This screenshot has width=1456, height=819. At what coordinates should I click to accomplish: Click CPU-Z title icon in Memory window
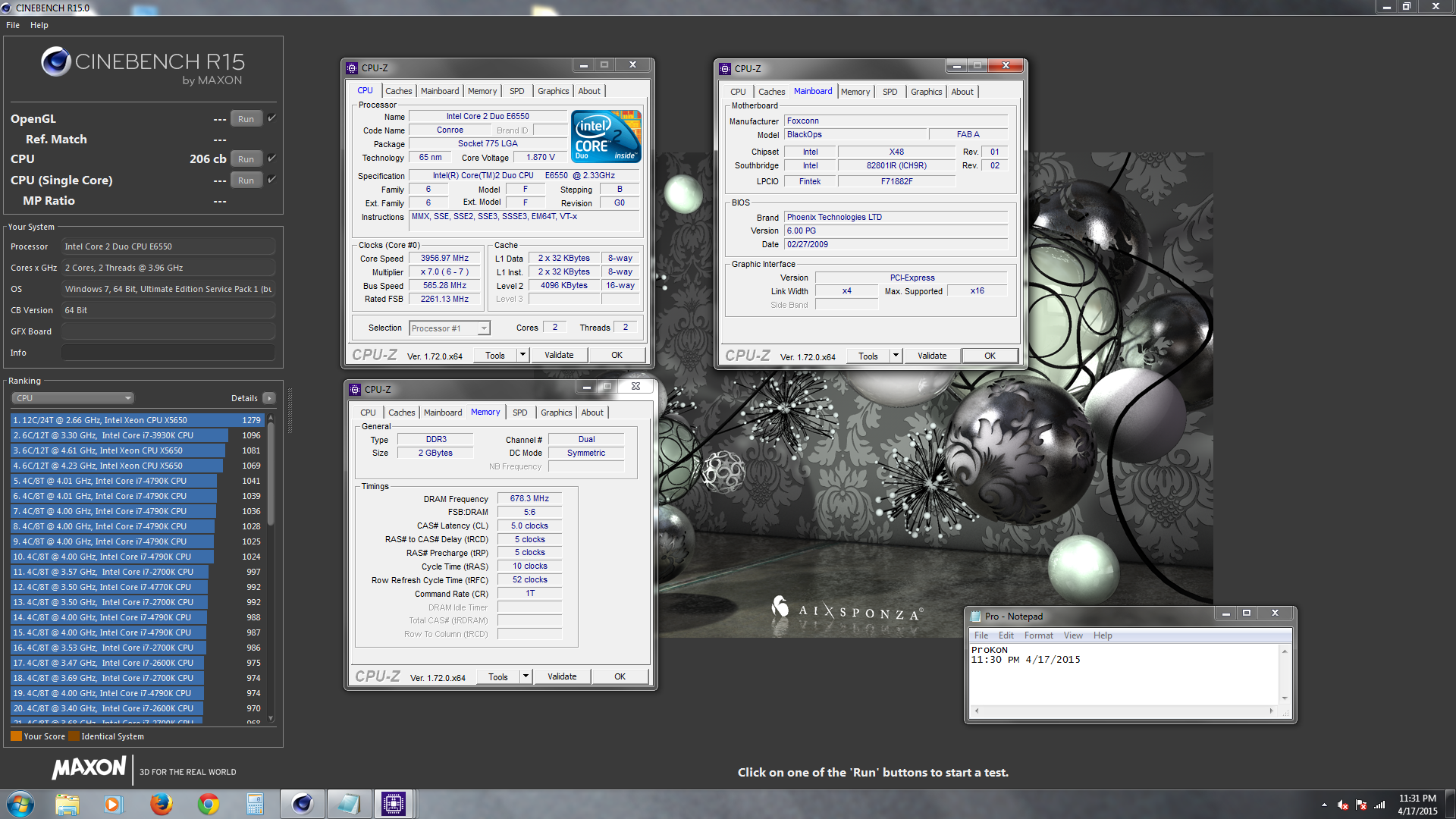coord(355,390)
